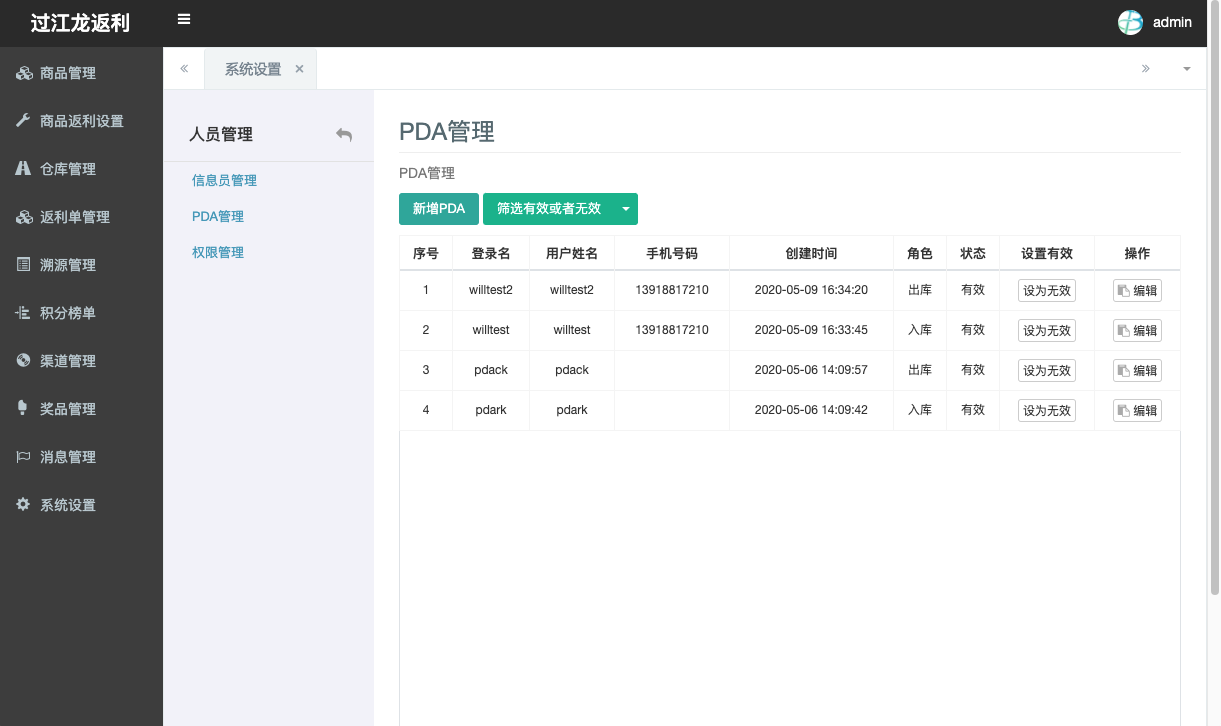This screenshot has height=726, width=1221.
Task: Edit the pdark row
Action: pos(1137,411)
